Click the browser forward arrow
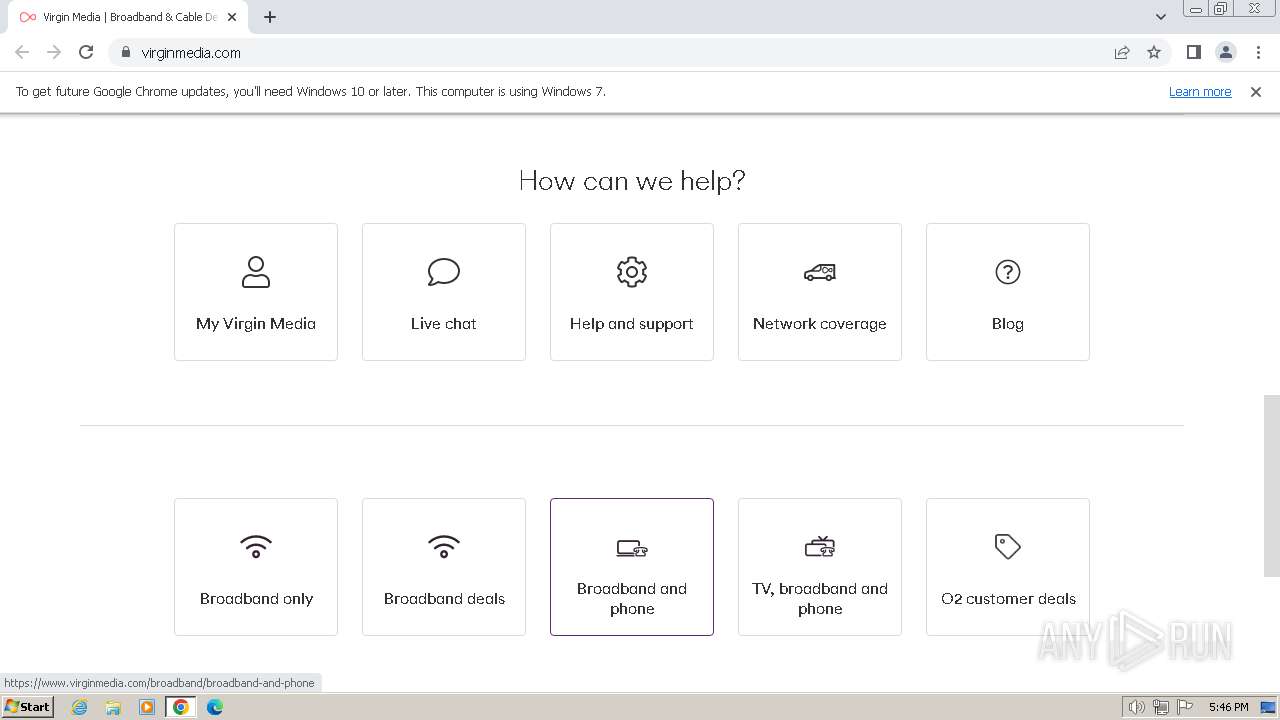Viewport: 1280px width, 720px height. [54, 52]
